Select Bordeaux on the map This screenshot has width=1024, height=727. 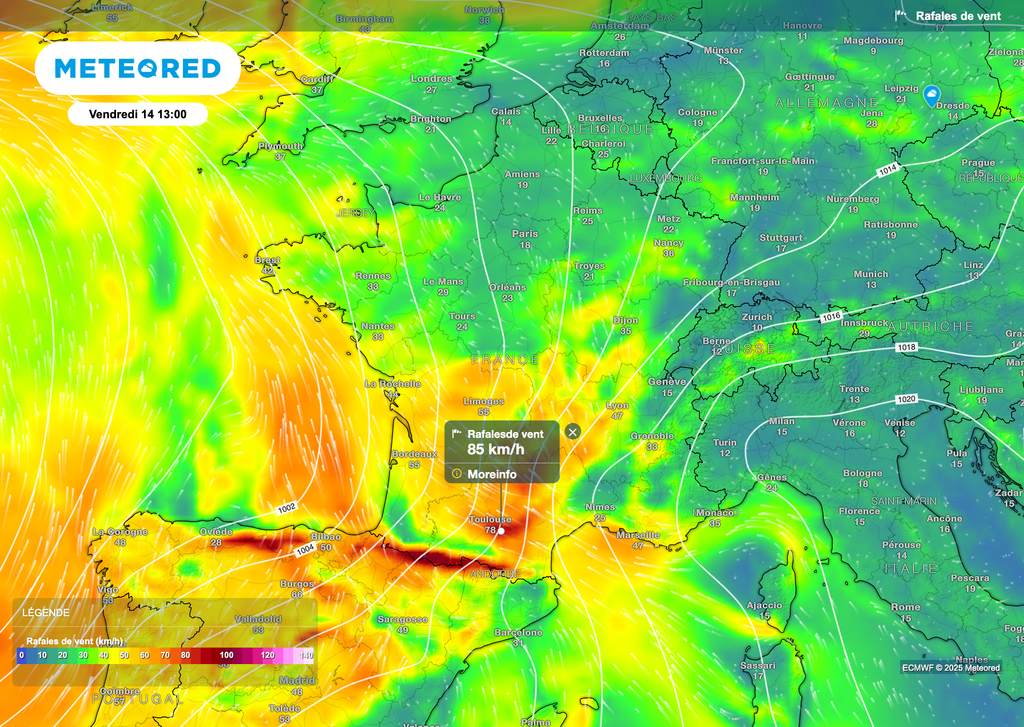tap(413, 454)
